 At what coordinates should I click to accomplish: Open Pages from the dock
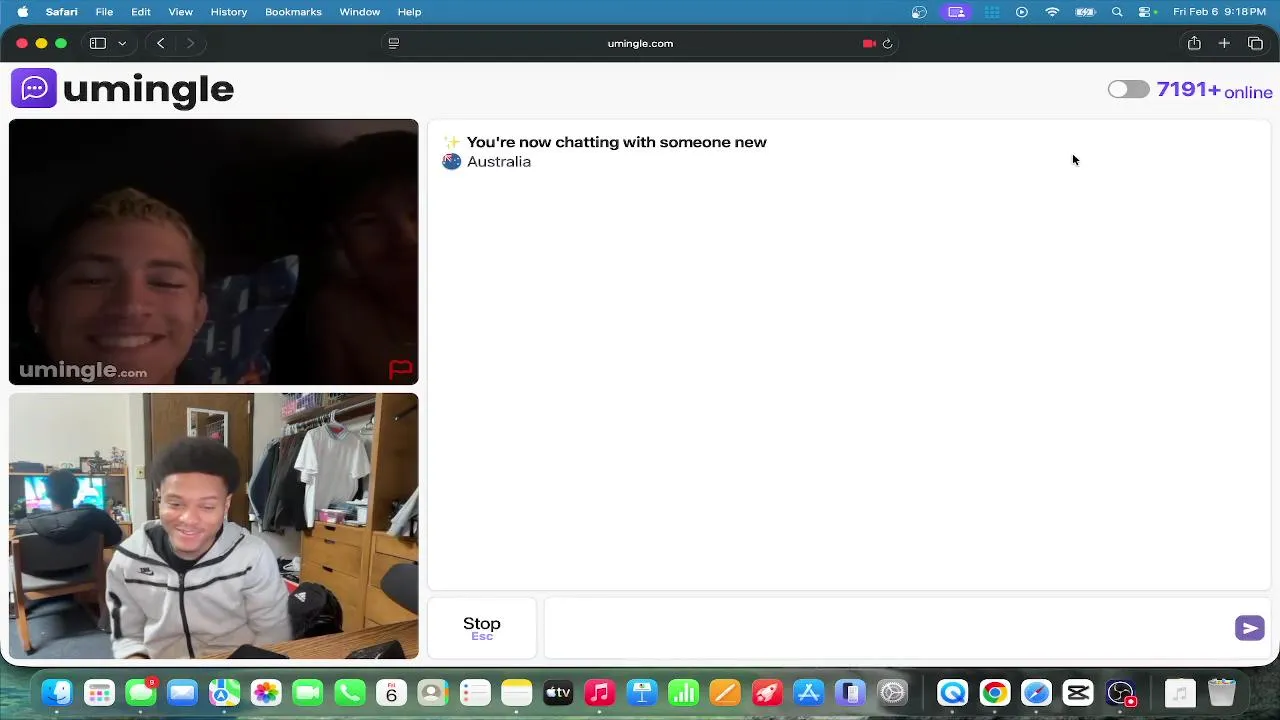pyautogui.click(x=724, y=693)
